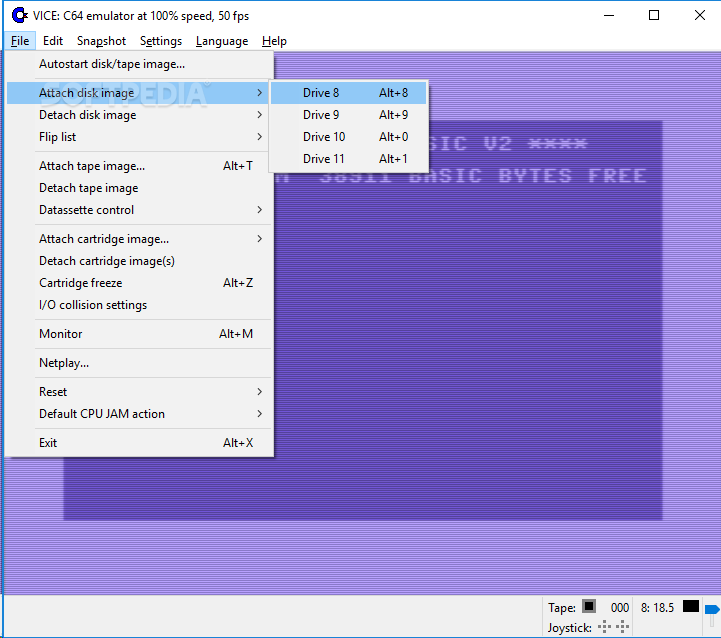Attach disk image to Drive 8
This screenshot has height=638, width=721.
click(349, 93)
